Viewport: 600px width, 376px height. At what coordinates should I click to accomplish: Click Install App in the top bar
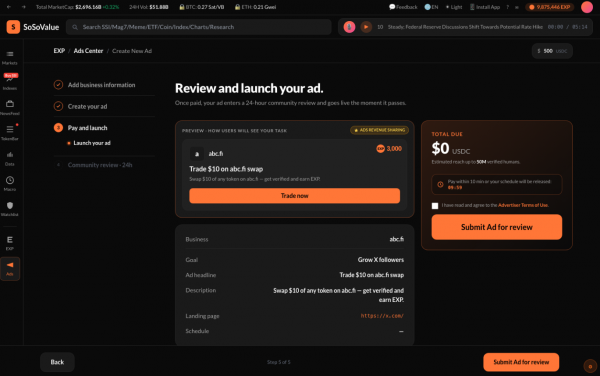tap(485, 7)
